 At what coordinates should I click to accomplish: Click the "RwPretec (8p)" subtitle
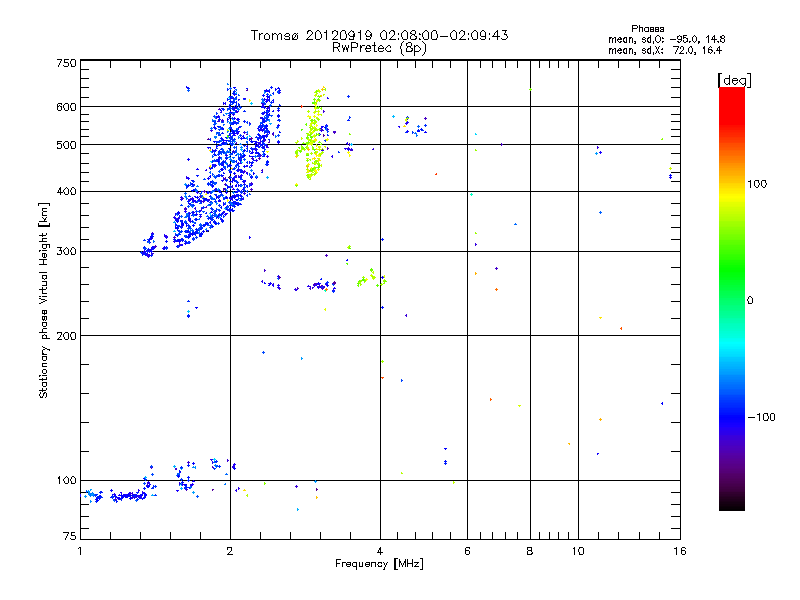click(x=379, y=48)
